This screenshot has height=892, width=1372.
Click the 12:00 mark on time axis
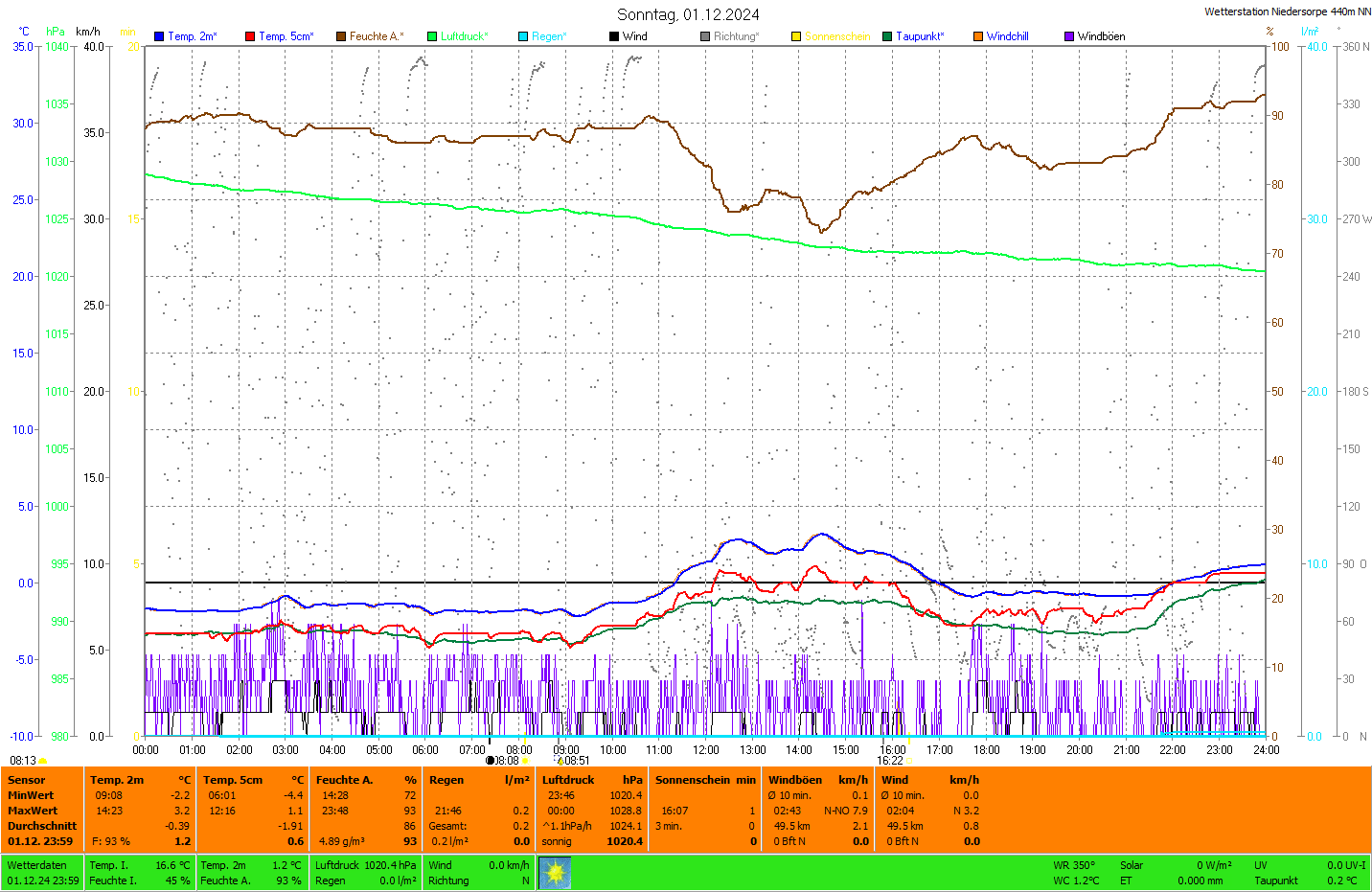tap(706, 750)
